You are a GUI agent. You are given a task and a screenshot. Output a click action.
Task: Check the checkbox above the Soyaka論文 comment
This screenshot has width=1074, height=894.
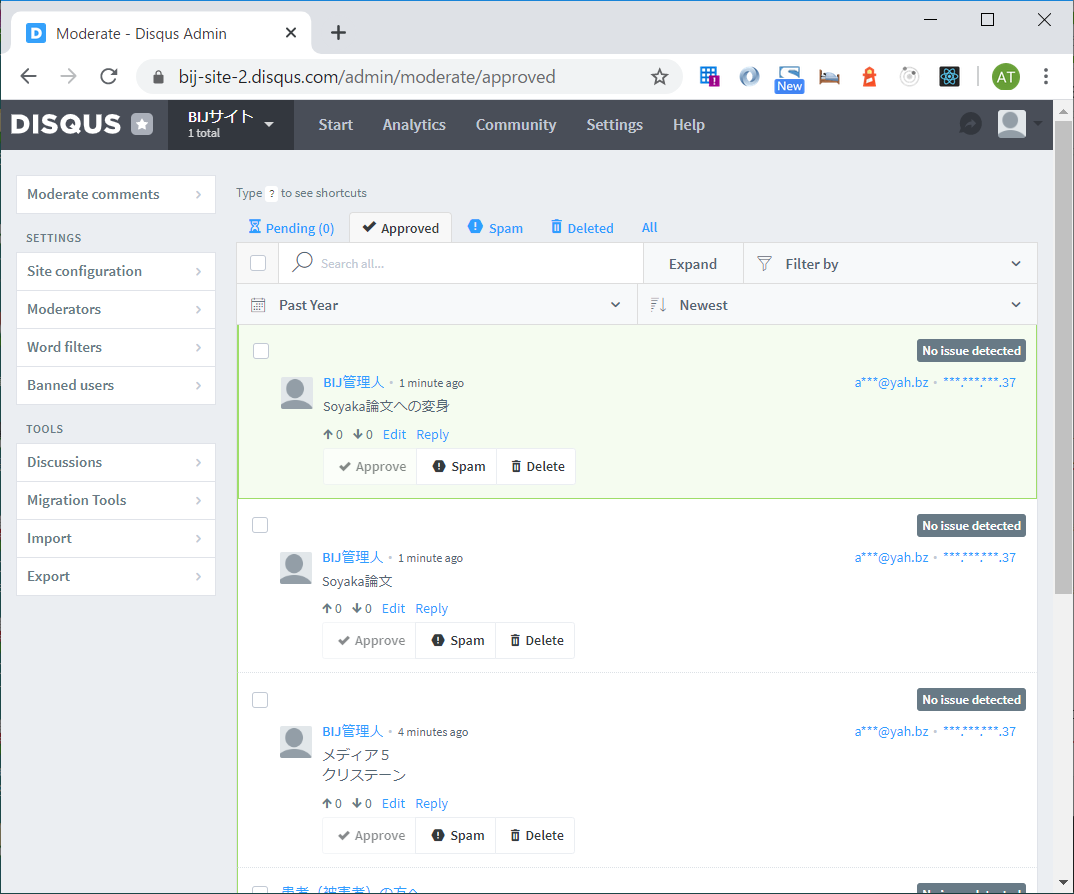click(260, 525)
